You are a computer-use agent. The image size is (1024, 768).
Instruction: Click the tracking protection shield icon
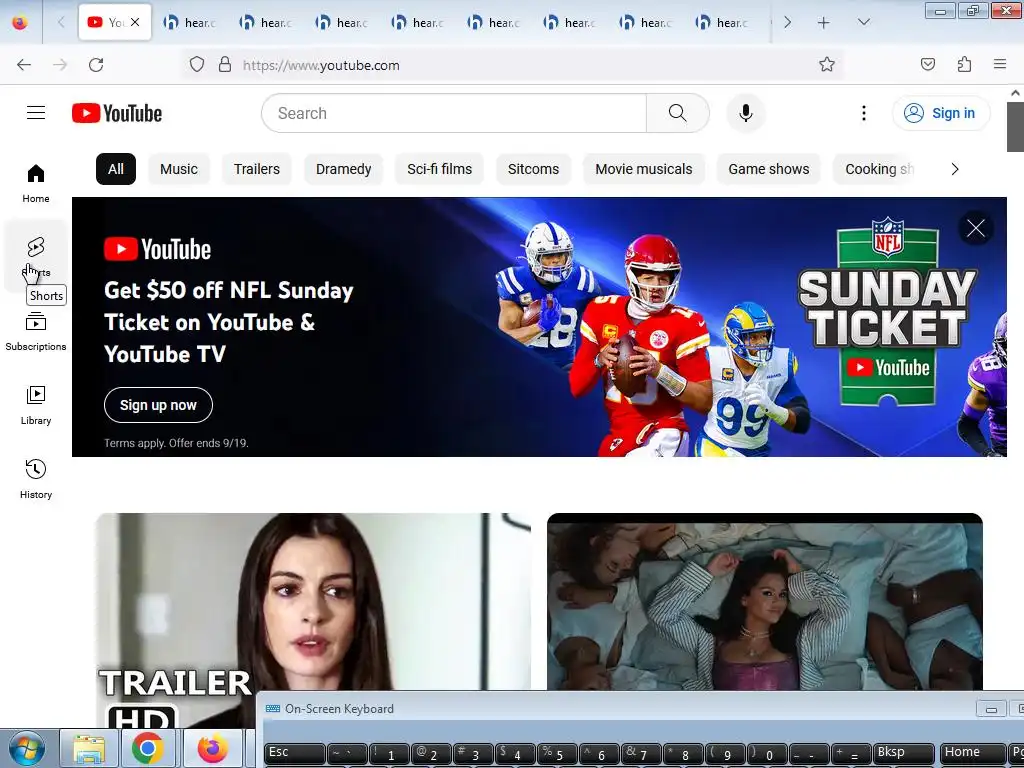click(197, 65)
